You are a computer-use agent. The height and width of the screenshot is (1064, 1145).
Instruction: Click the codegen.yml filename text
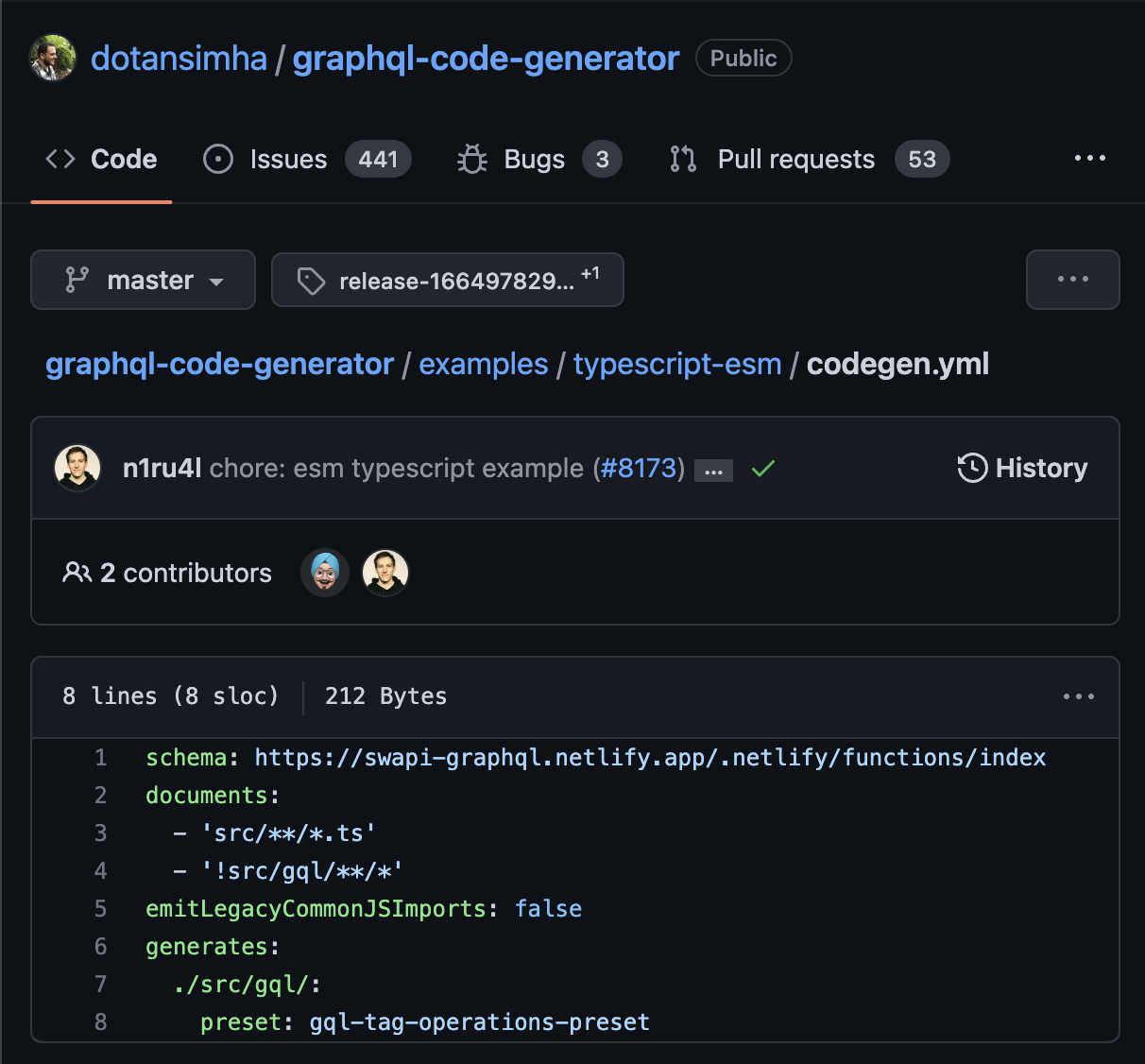pos(897,364)
